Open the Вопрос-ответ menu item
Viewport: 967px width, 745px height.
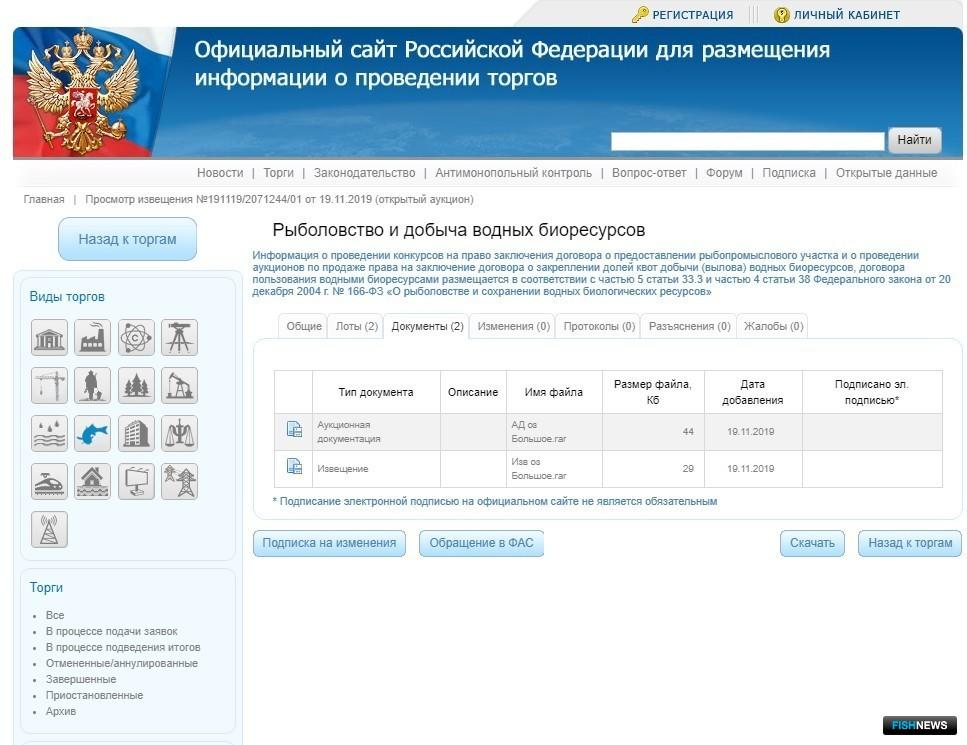pyautogui.click(x=649, y=173)
